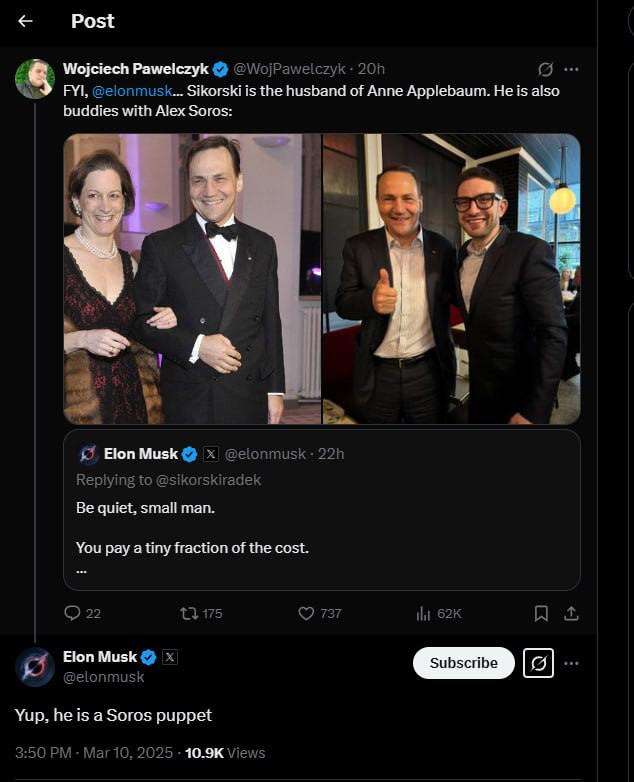This screenshot has height=782, width=634.
Task: Click Grok icon beside Subscribe button
Action: coord(538,663)
